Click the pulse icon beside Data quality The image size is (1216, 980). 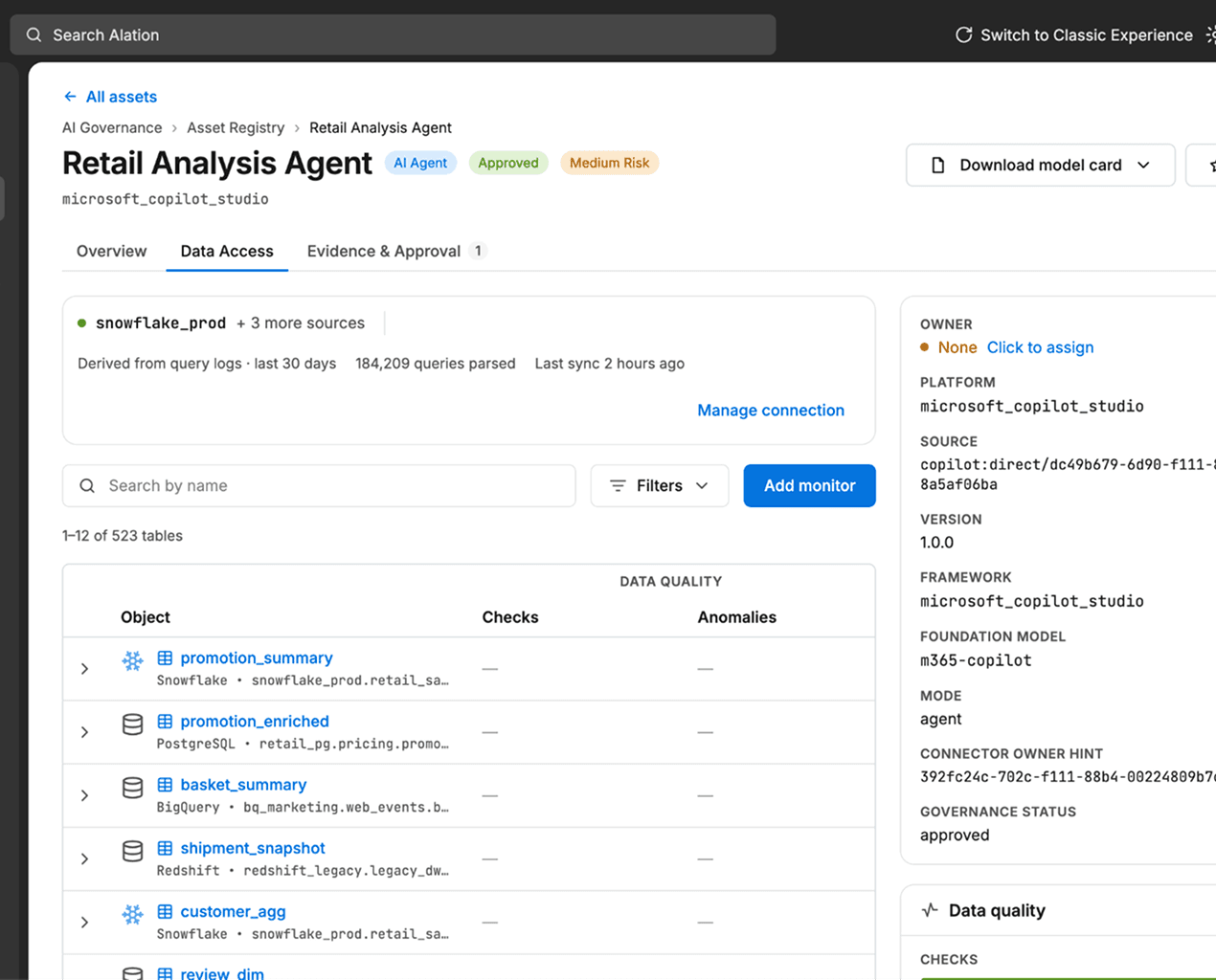(929, 910)
